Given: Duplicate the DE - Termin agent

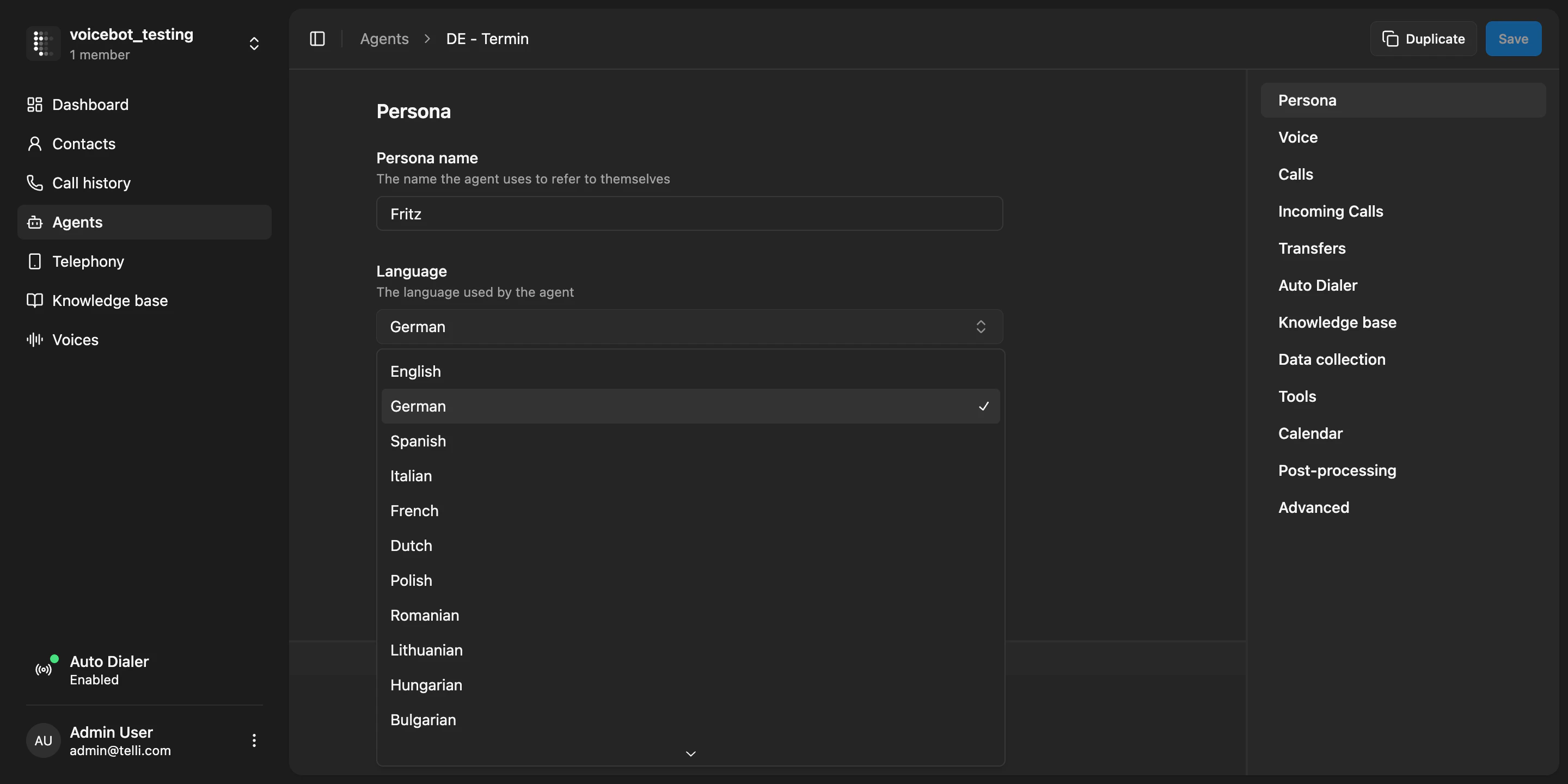Looking at the screenshot, I should click(1423, 38).
